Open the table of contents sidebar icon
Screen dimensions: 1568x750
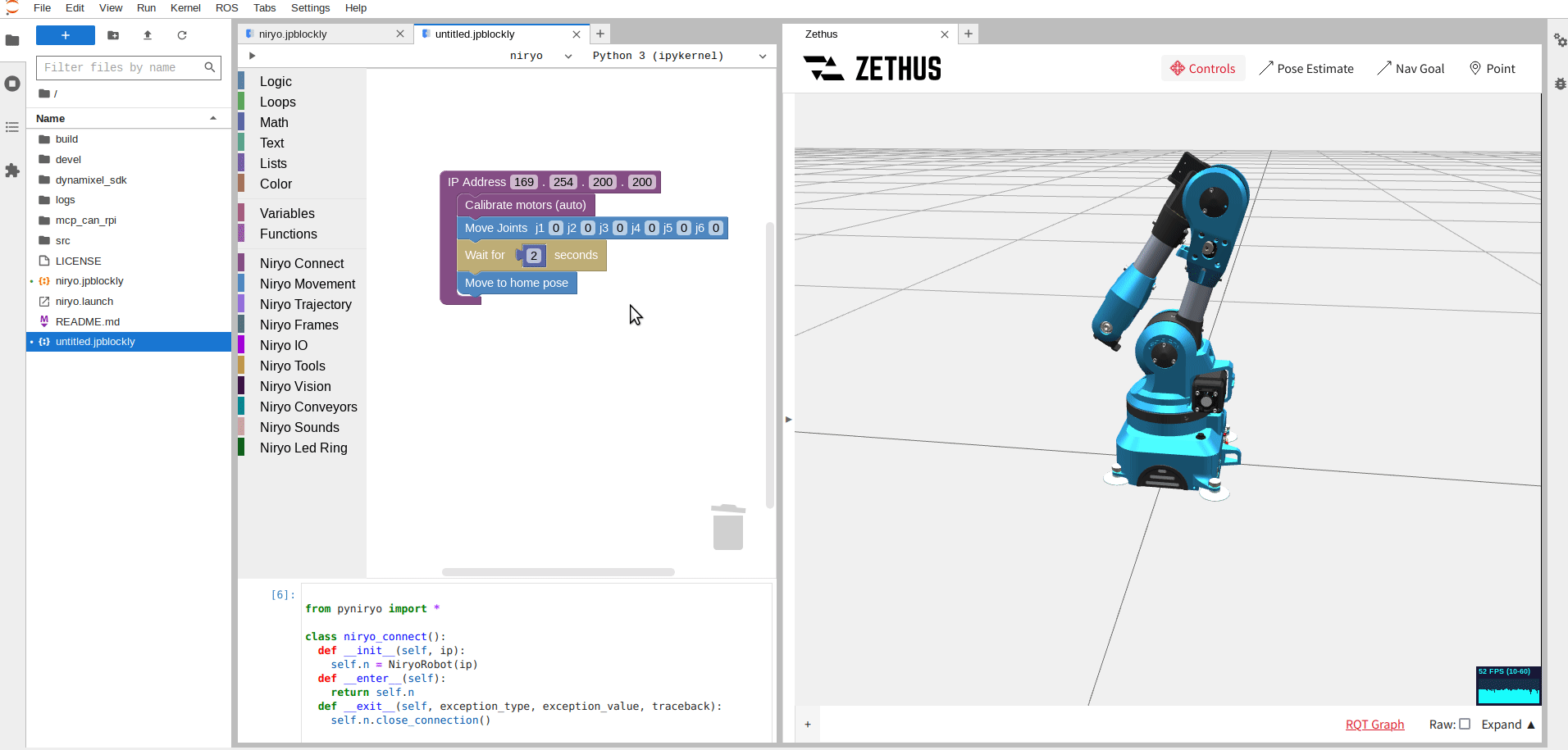(x=12, y=127)
